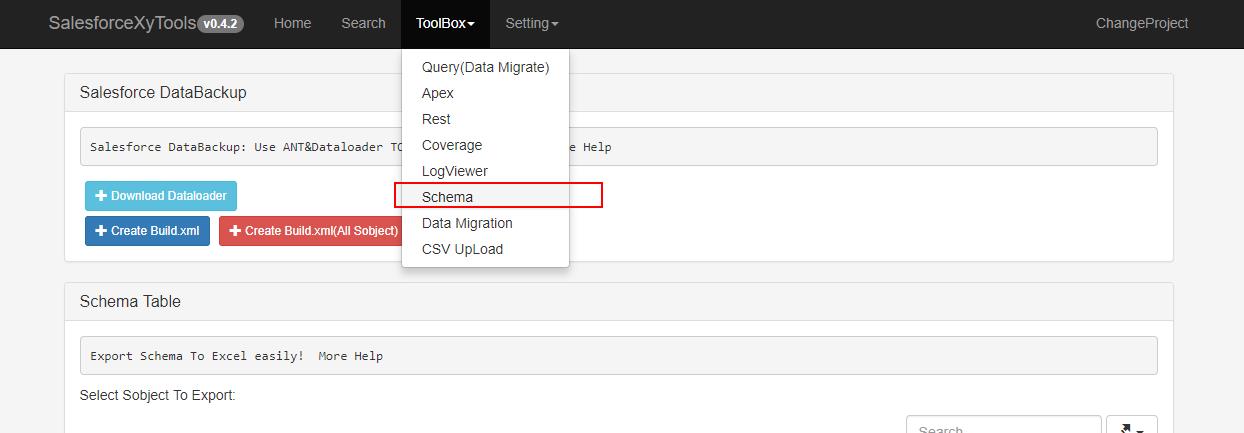Click Create Build.xml(All Sobject) button
Screen dimensions: 1244x433
coord(312,231)
